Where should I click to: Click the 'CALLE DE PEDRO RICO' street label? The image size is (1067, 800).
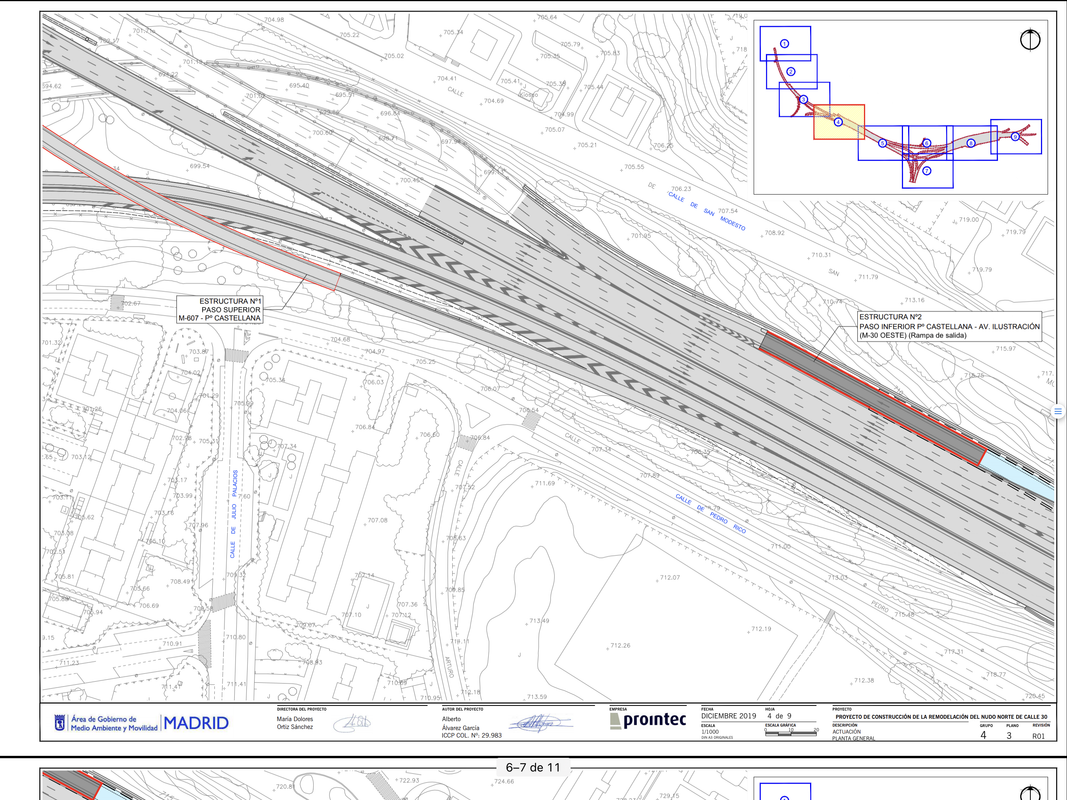pyautogui.click(x=710, y=514)
